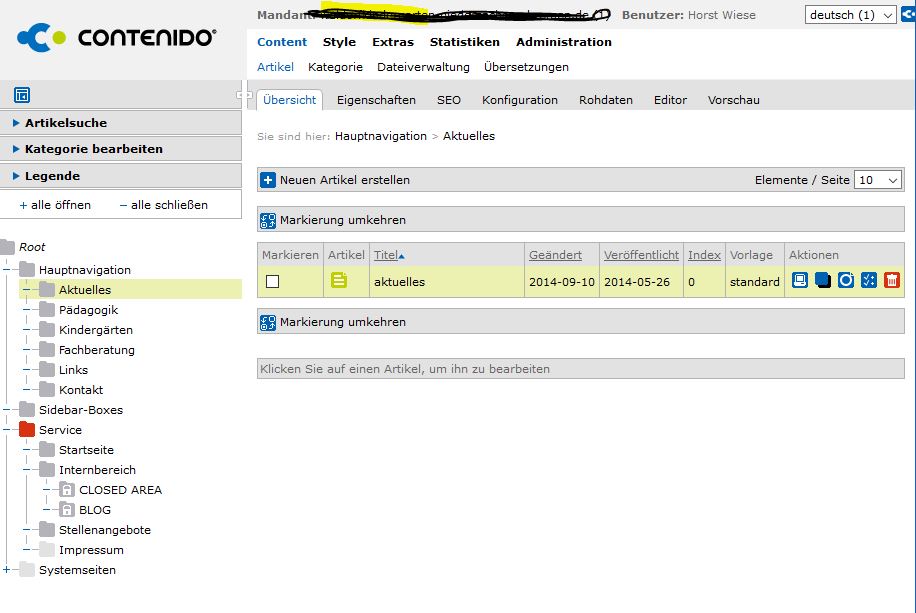Screen dimensions: 916x613
Task: Expand the Systemseiten tree node
Action: (x=7, y=570)
